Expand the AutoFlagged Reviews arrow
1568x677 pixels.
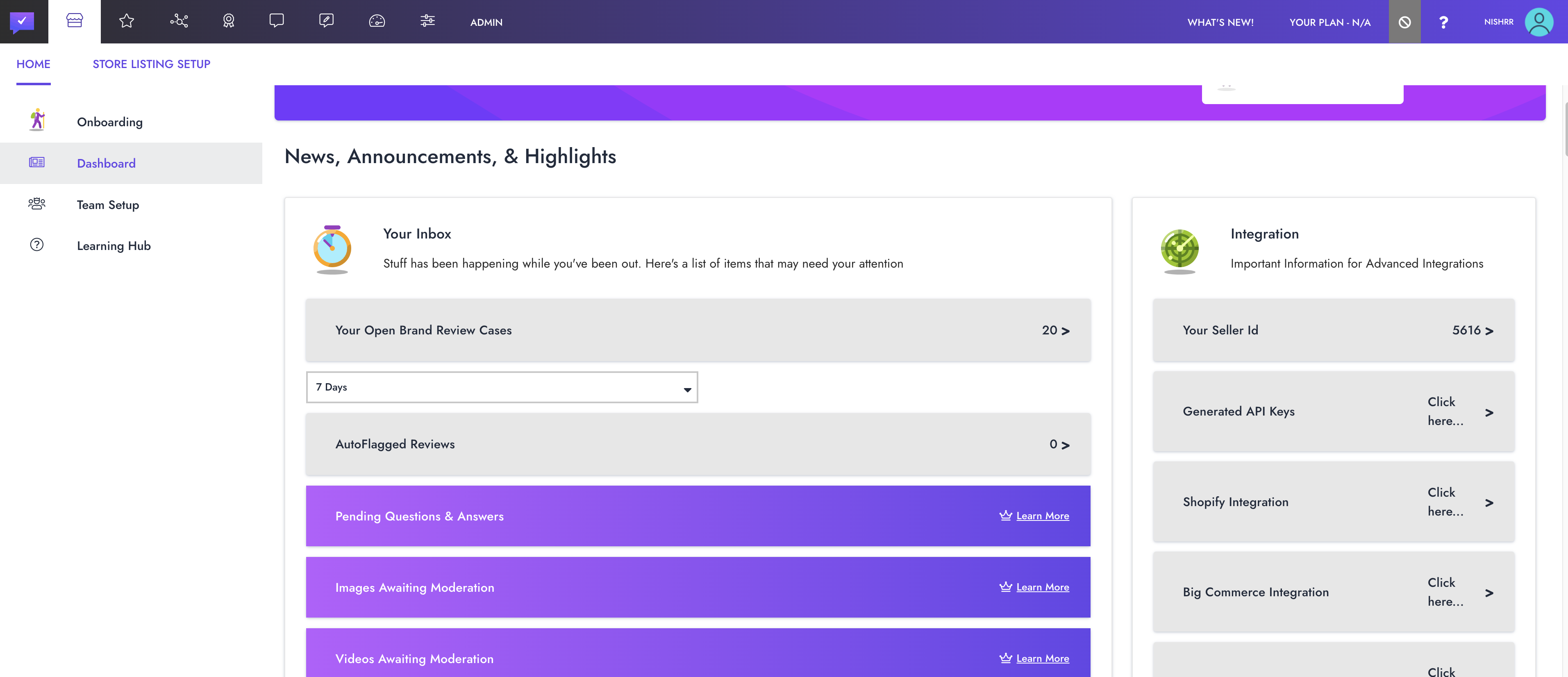[x=1065, y=445]
